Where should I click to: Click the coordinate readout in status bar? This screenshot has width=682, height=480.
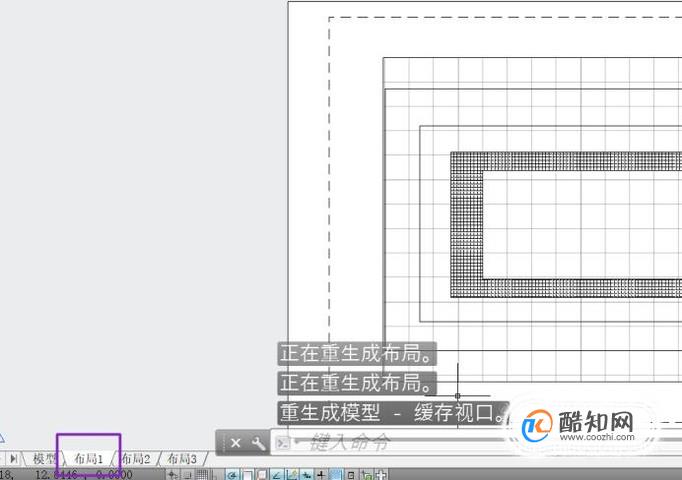point(66,474)
